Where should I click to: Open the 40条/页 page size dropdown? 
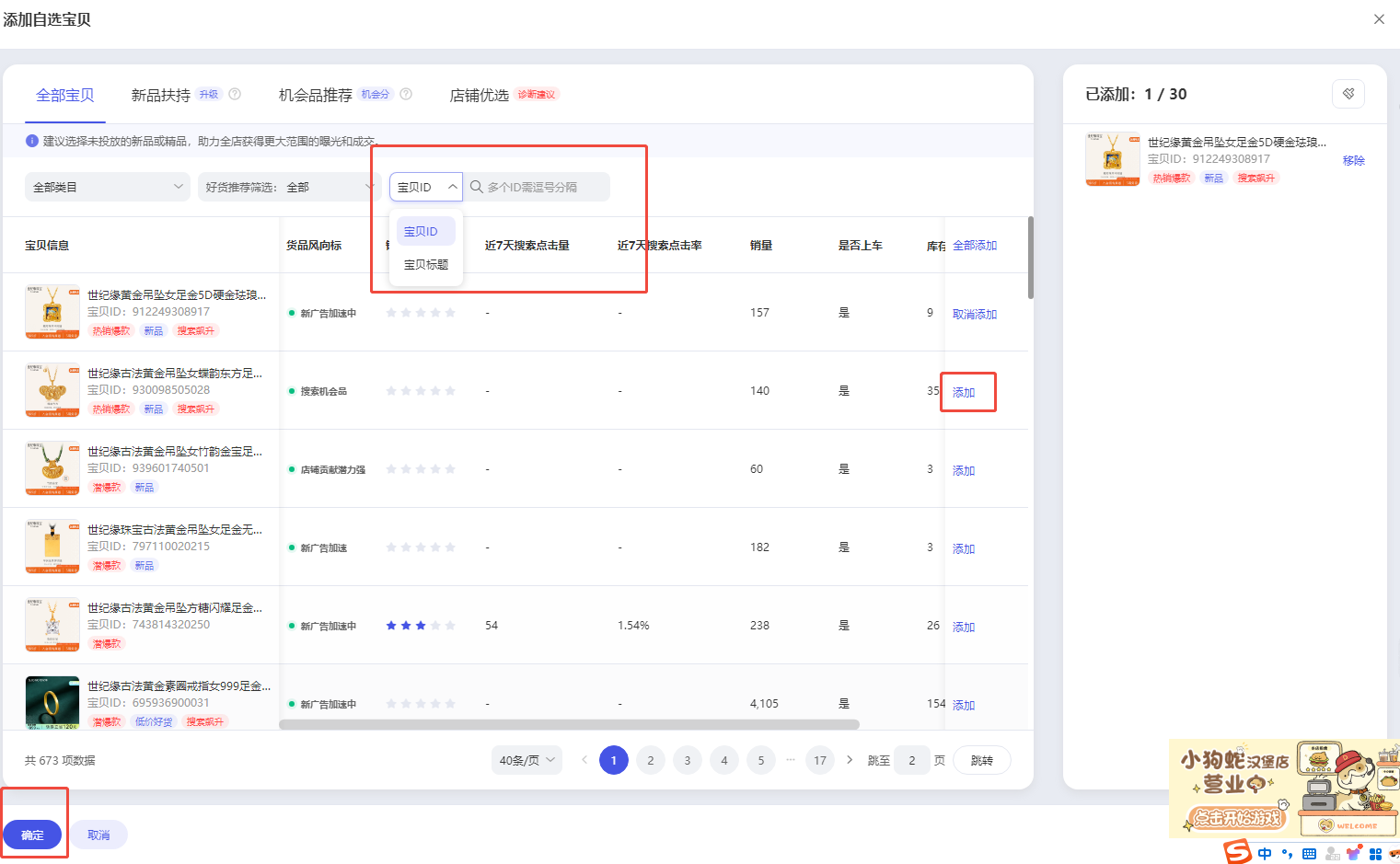pos(526,760)
